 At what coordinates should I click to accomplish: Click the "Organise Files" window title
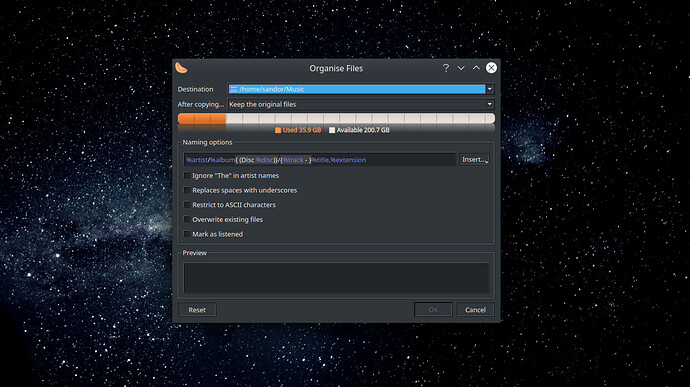(x=336, y=68)
